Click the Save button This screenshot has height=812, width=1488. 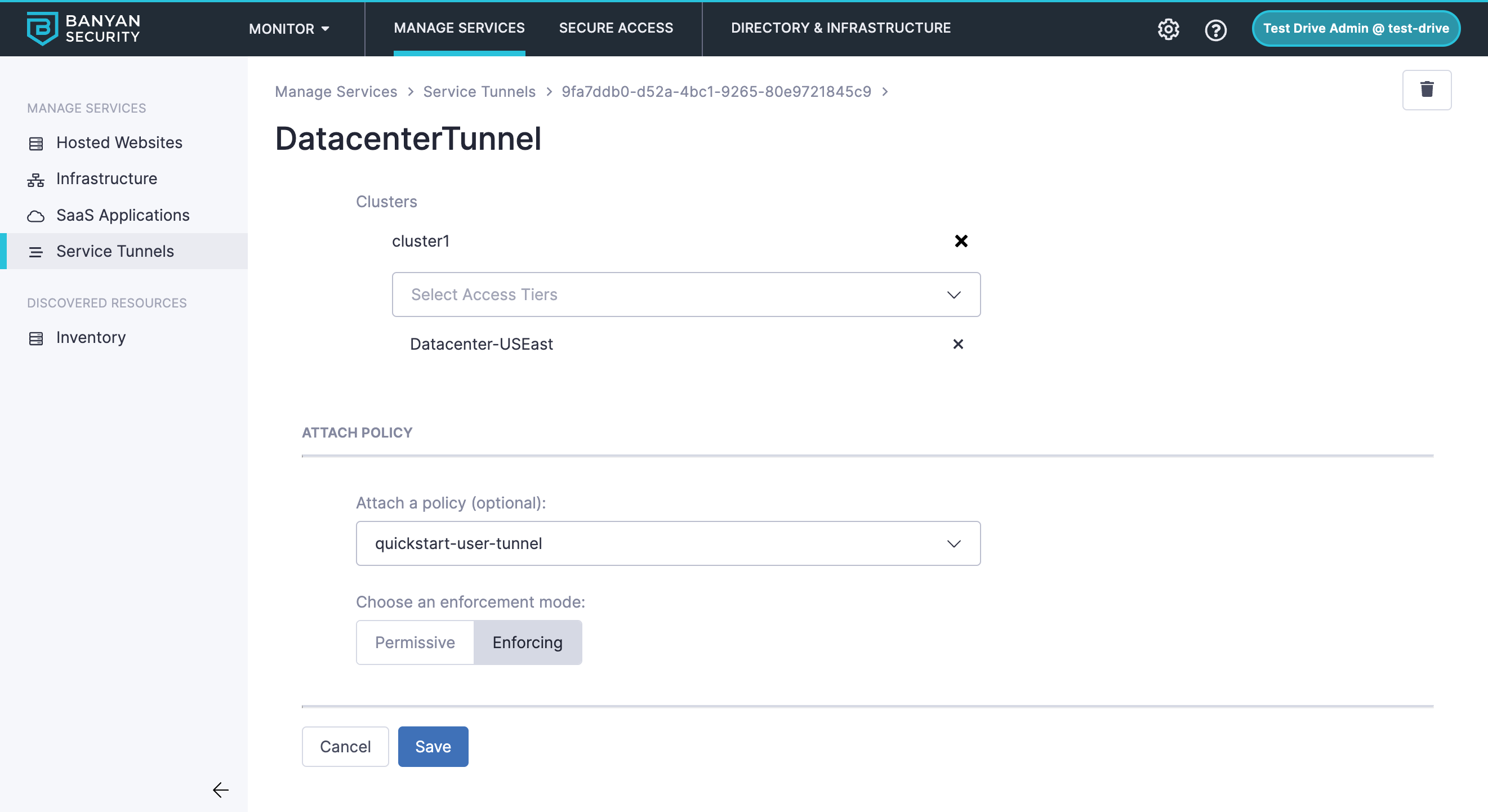point(433,747)
